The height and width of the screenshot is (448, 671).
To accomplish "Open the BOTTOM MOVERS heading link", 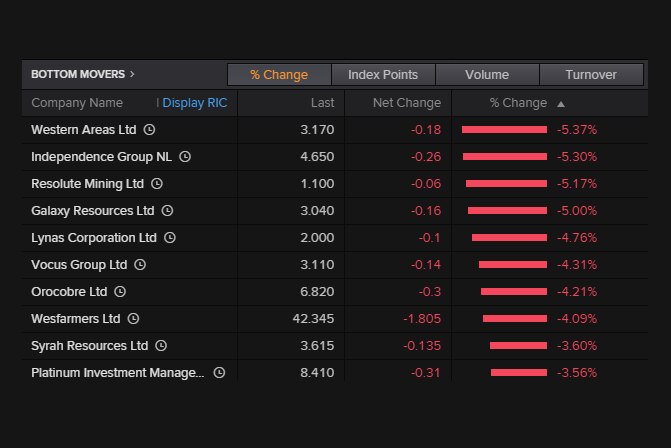I will (x=78, y=74).
